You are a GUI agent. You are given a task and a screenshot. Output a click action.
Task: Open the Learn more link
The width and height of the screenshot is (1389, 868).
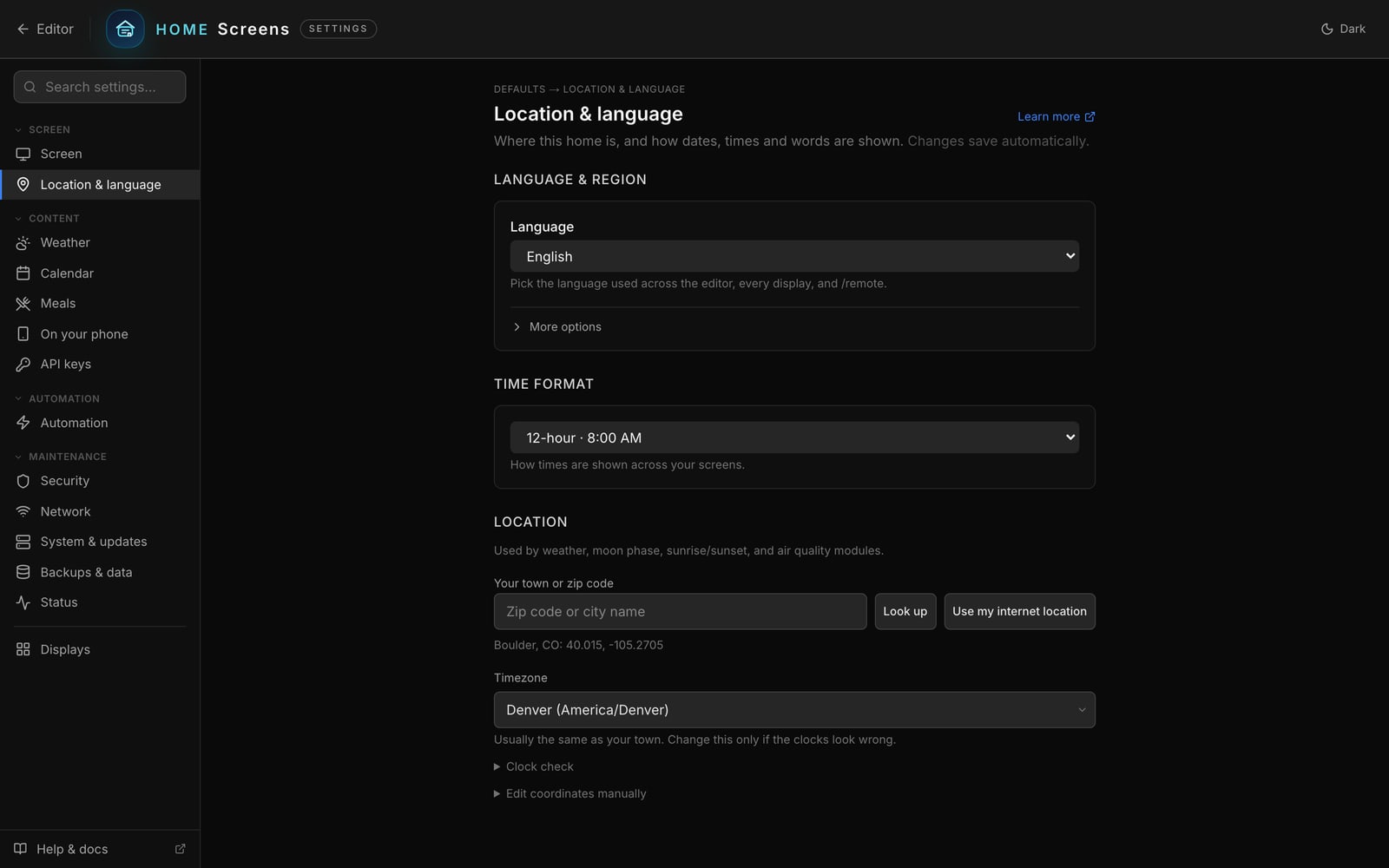click(1056, 116)
